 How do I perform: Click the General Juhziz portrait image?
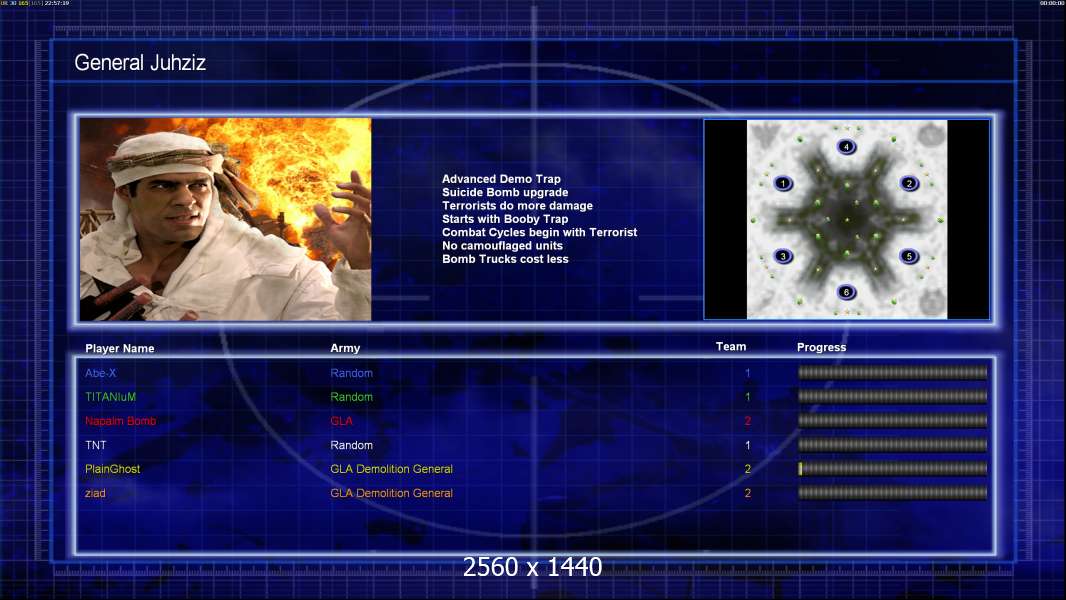(x=226, y=219)
